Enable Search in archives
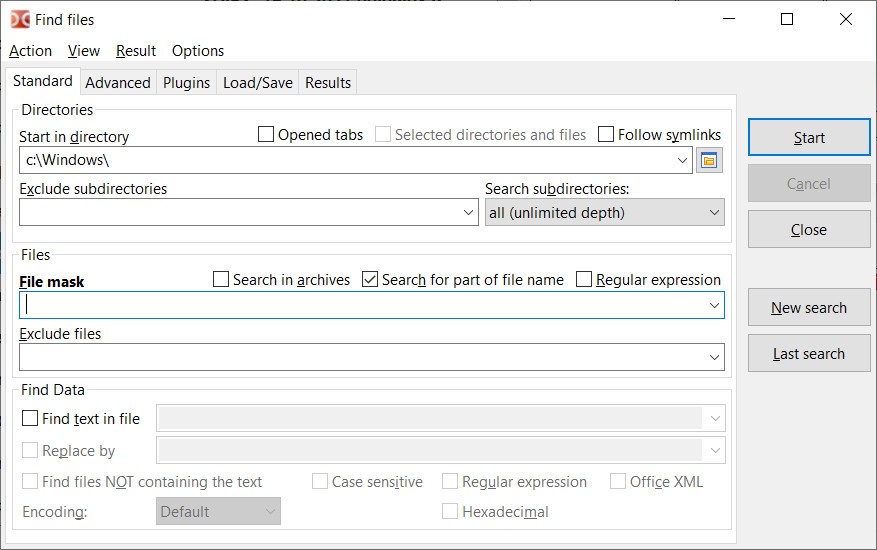Viewport: 877px width, 550px height. click(x=221, y=279)
